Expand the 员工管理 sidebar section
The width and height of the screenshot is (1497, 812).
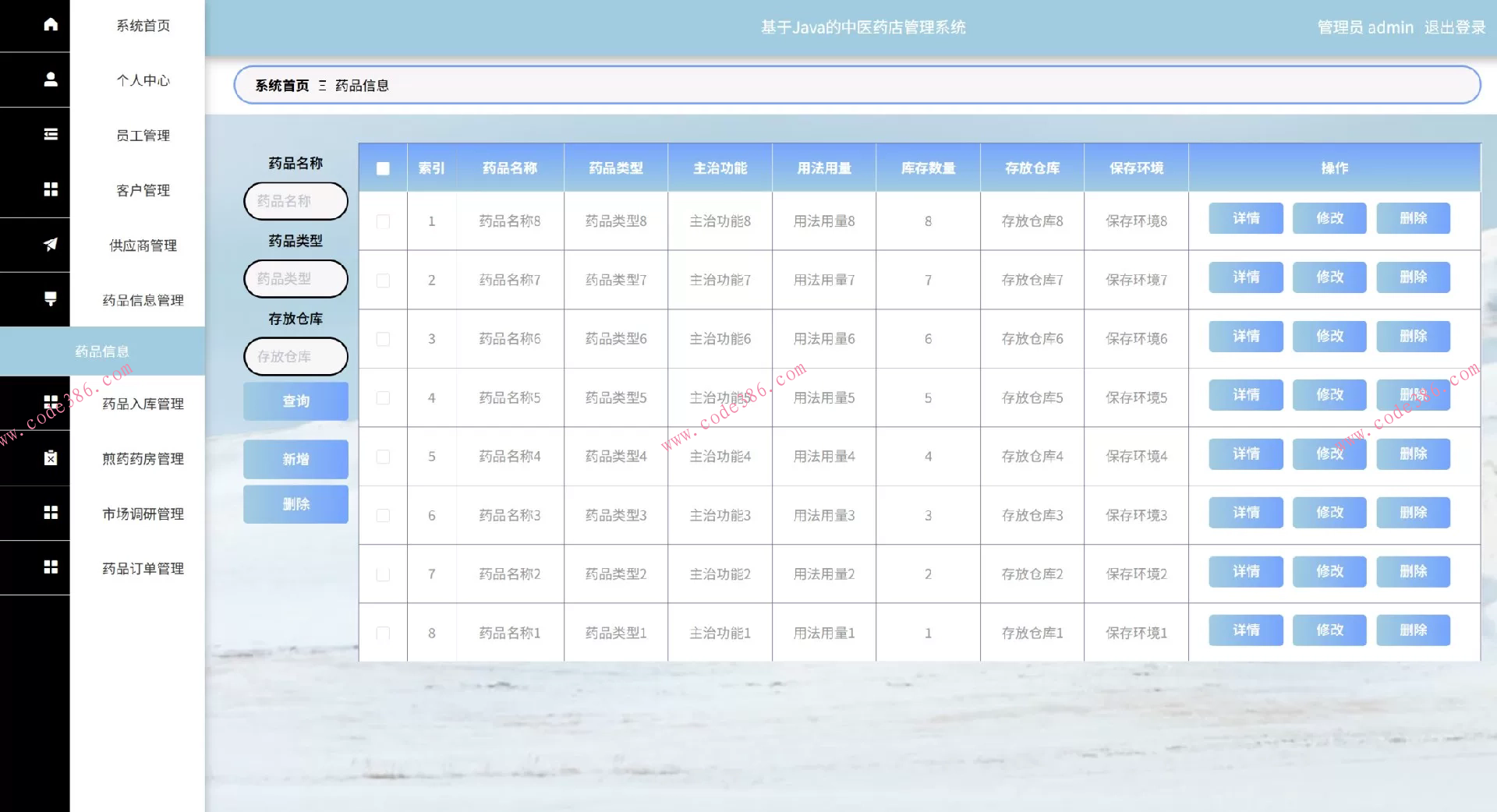pyautogui.click(x=143, y=136)
